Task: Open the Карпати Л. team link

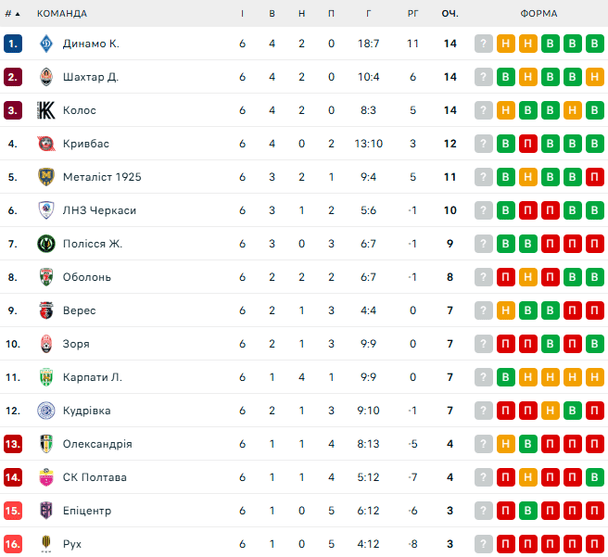Action: (92, 377)
